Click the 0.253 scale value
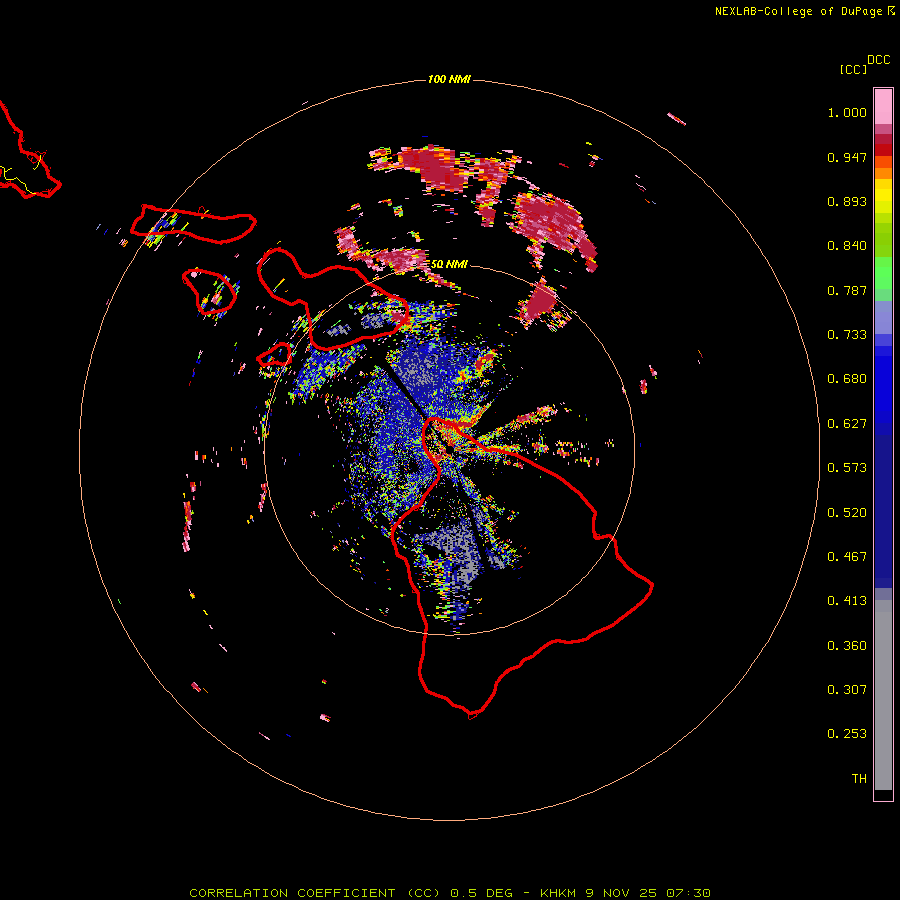900x900 pixels. coord(847,734)
